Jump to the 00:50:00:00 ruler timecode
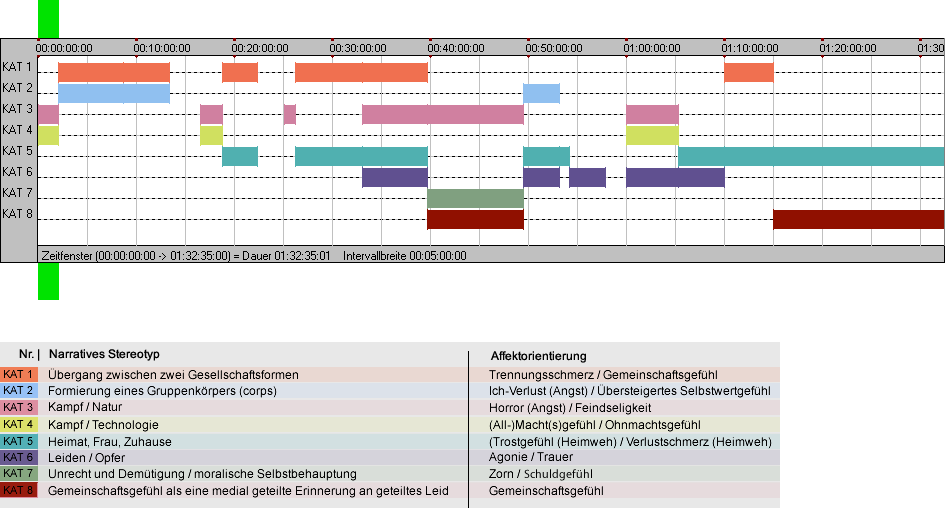Screen dimensions: 945x530 click(554, 48)
